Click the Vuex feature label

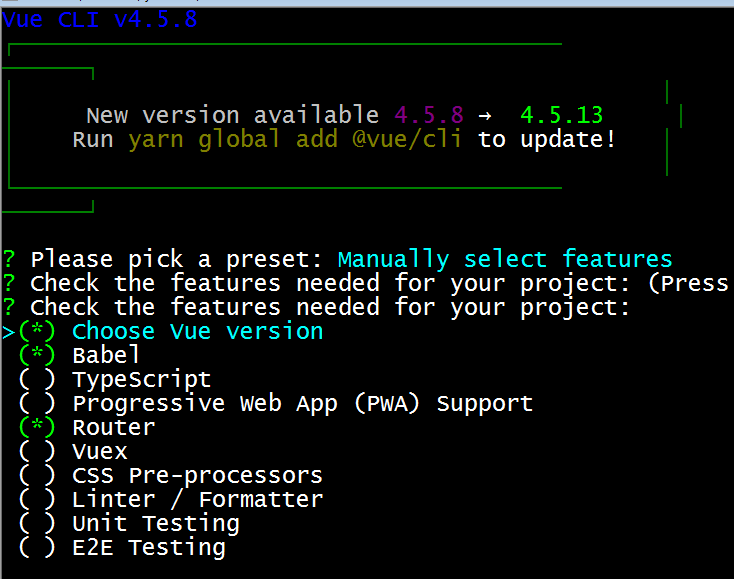coord(100,451)
